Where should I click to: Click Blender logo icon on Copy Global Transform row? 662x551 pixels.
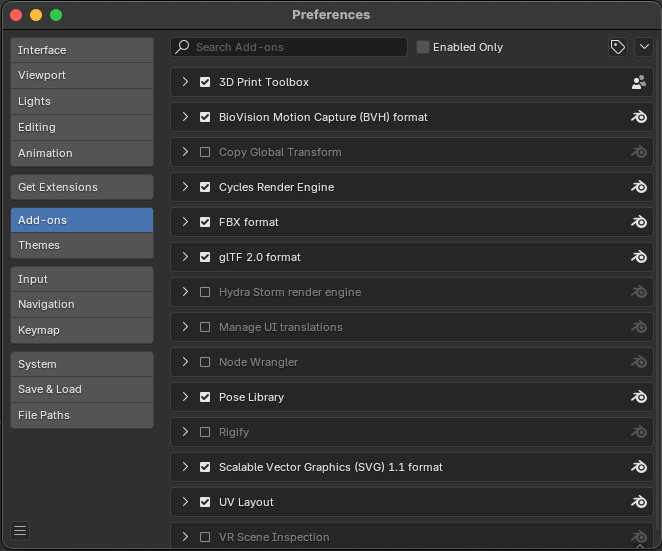point(639,152)
